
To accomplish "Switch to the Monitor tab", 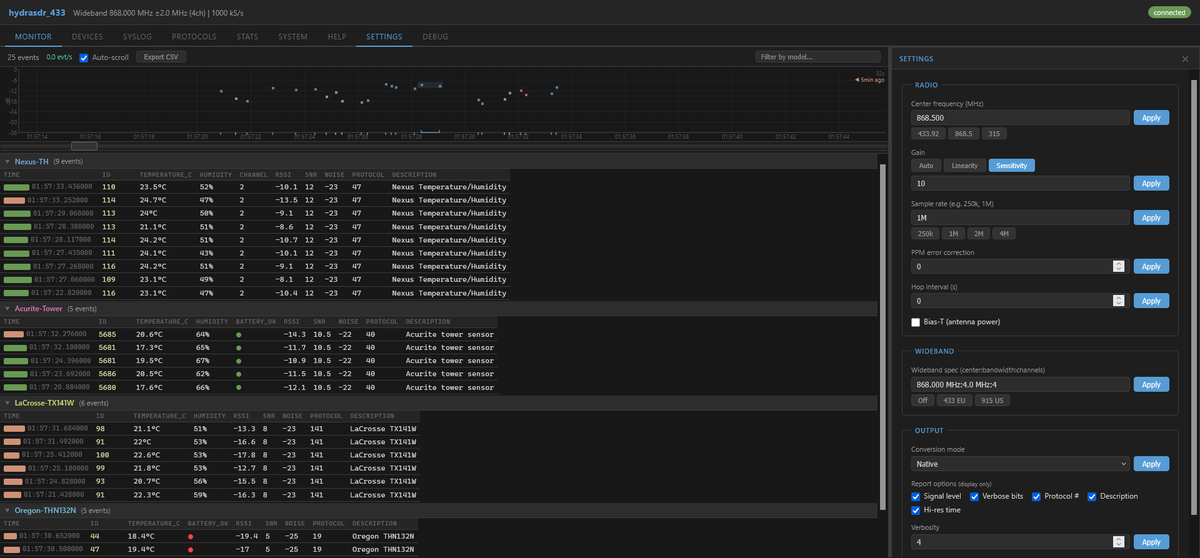I will (33, 37).
